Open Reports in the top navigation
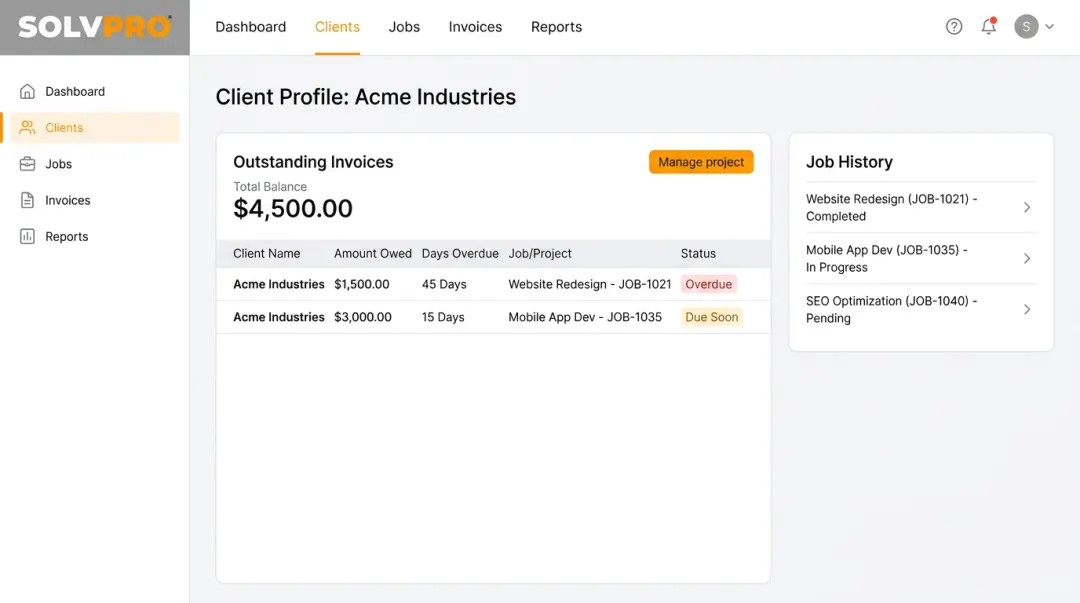This screenshot has height=603, width=1080. 556,27
